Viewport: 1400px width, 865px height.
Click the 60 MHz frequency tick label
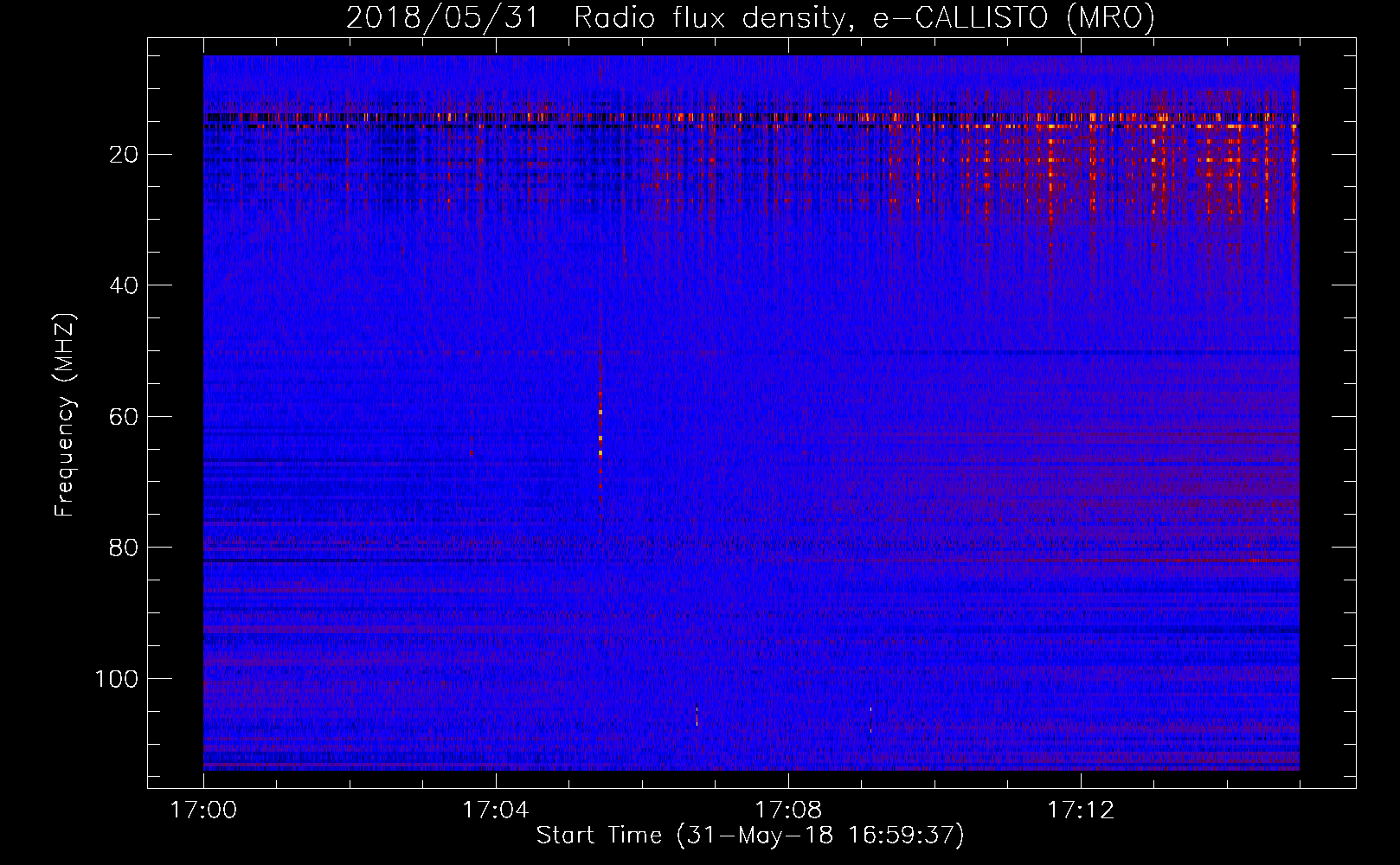pyautogui.click(x=124, y=416)
